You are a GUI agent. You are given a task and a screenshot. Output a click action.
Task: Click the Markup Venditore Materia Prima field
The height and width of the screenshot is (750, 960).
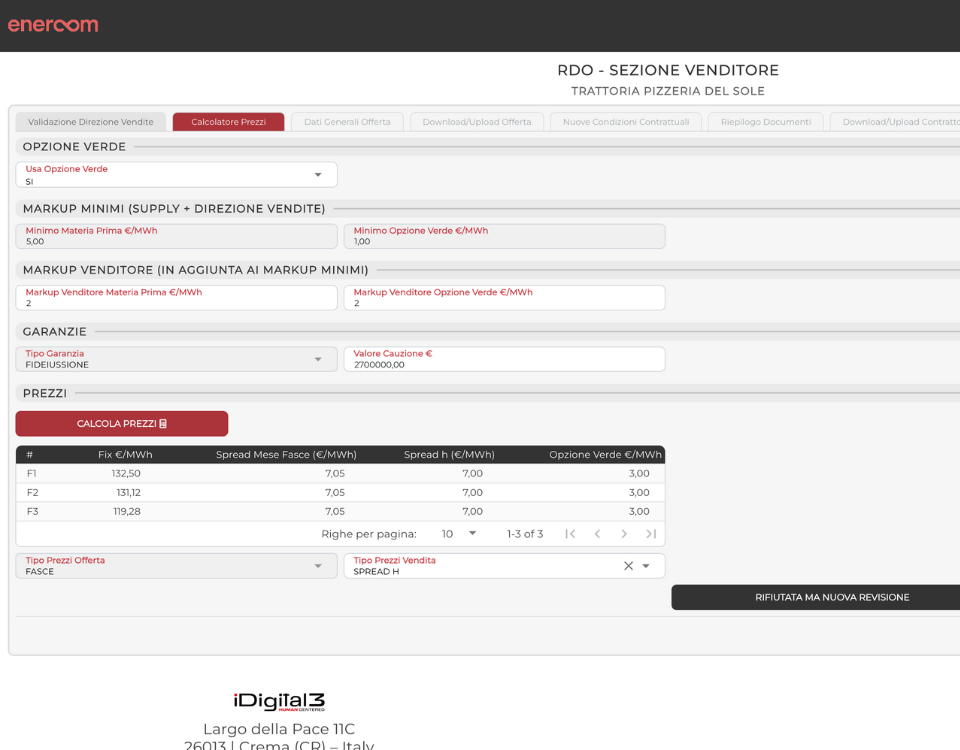[176, 298]
